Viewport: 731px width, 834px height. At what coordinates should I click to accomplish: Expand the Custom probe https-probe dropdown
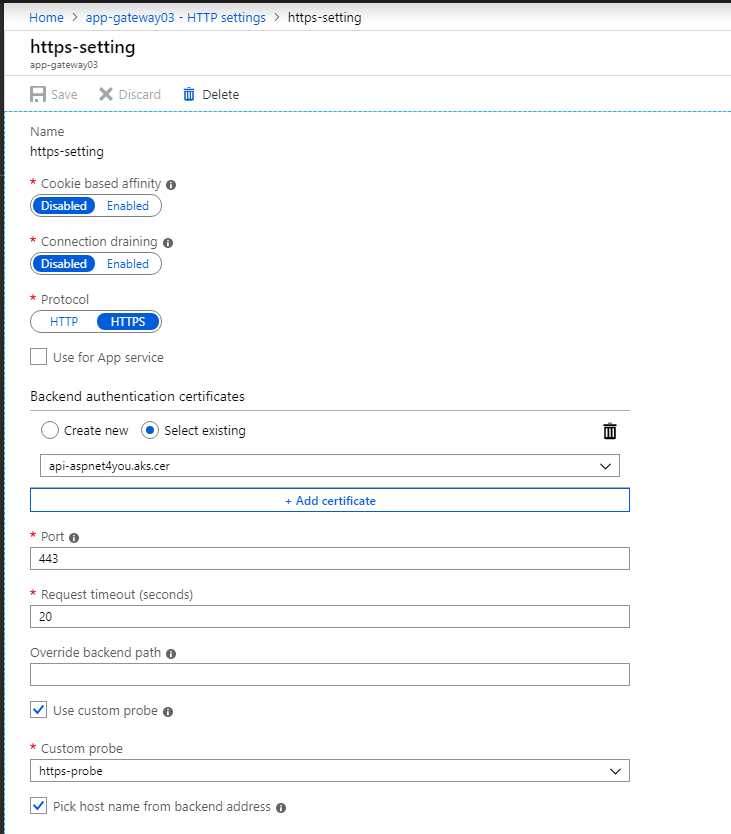coord(330,771)
